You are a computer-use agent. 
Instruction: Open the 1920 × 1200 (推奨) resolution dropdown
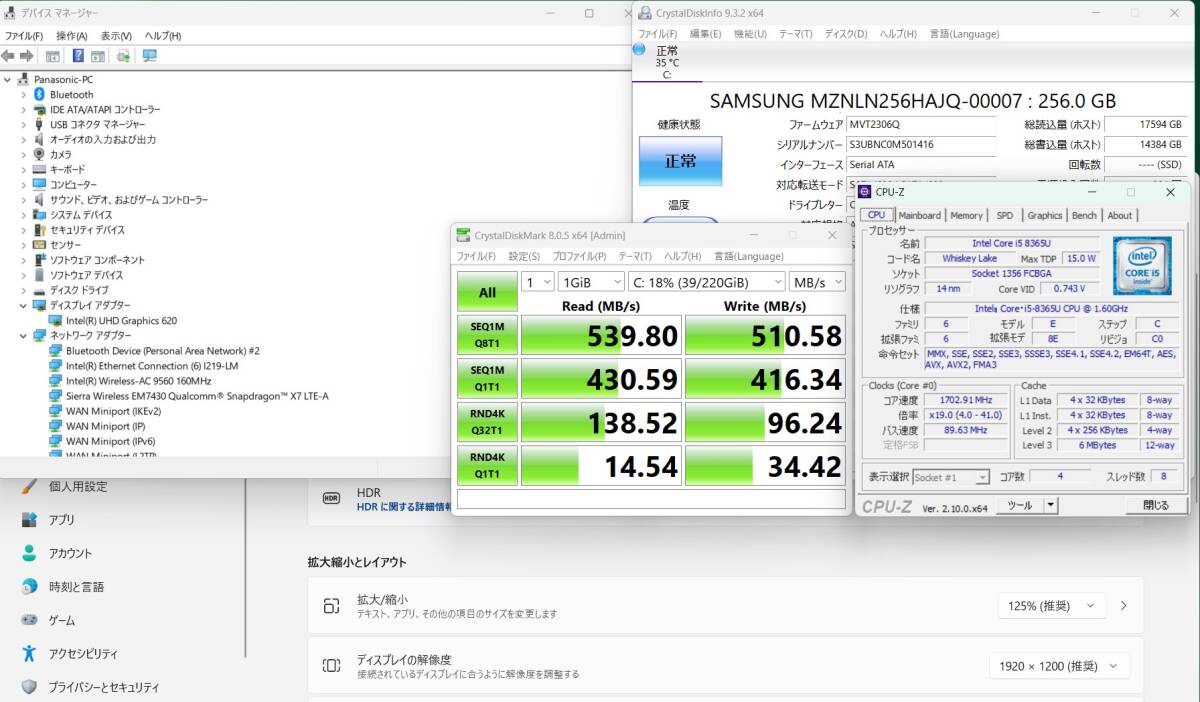pos(1058,666)
